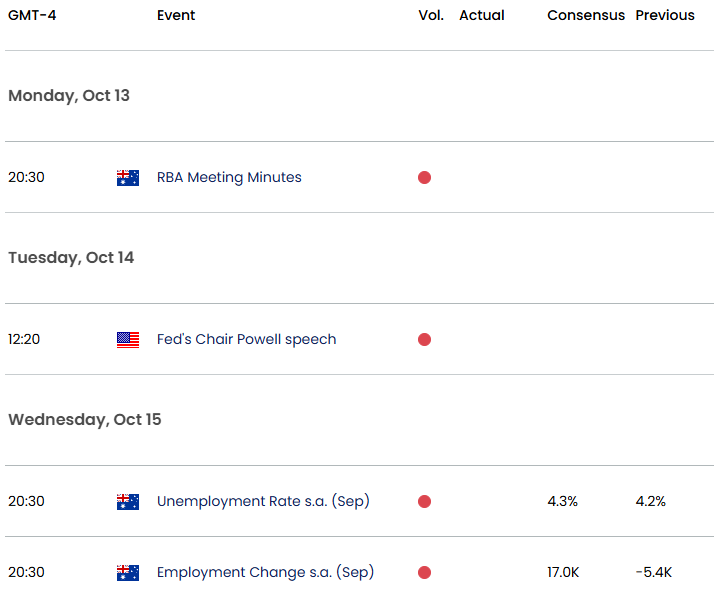Open the RBA Meeting Minutes event
The image size is (714, 595).
click(x=229, y=177)
